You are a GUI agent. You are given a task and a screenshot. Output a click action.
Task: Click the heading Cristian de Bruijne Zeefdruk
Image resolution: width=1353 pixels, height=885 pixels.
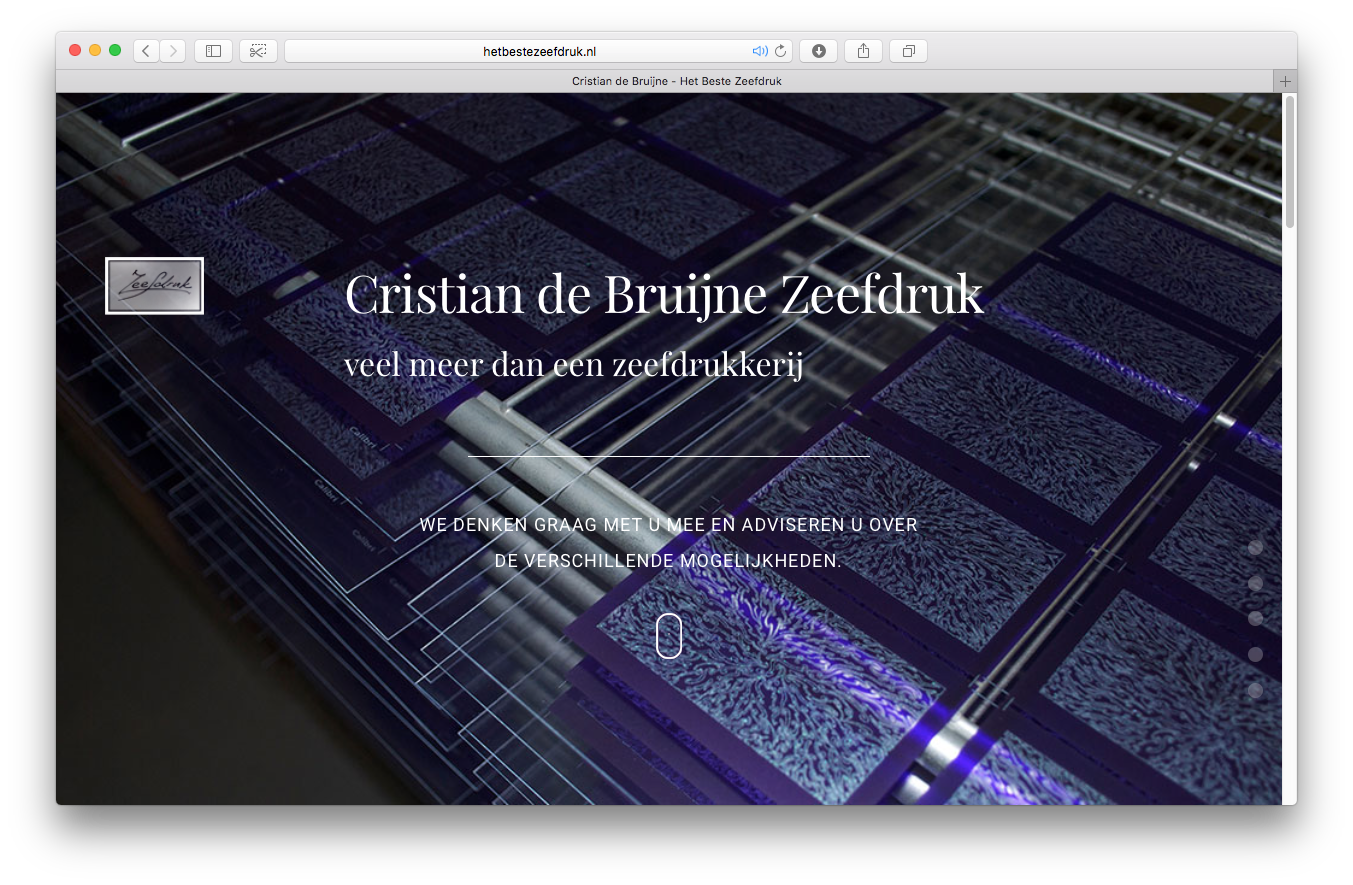point(664,294)
